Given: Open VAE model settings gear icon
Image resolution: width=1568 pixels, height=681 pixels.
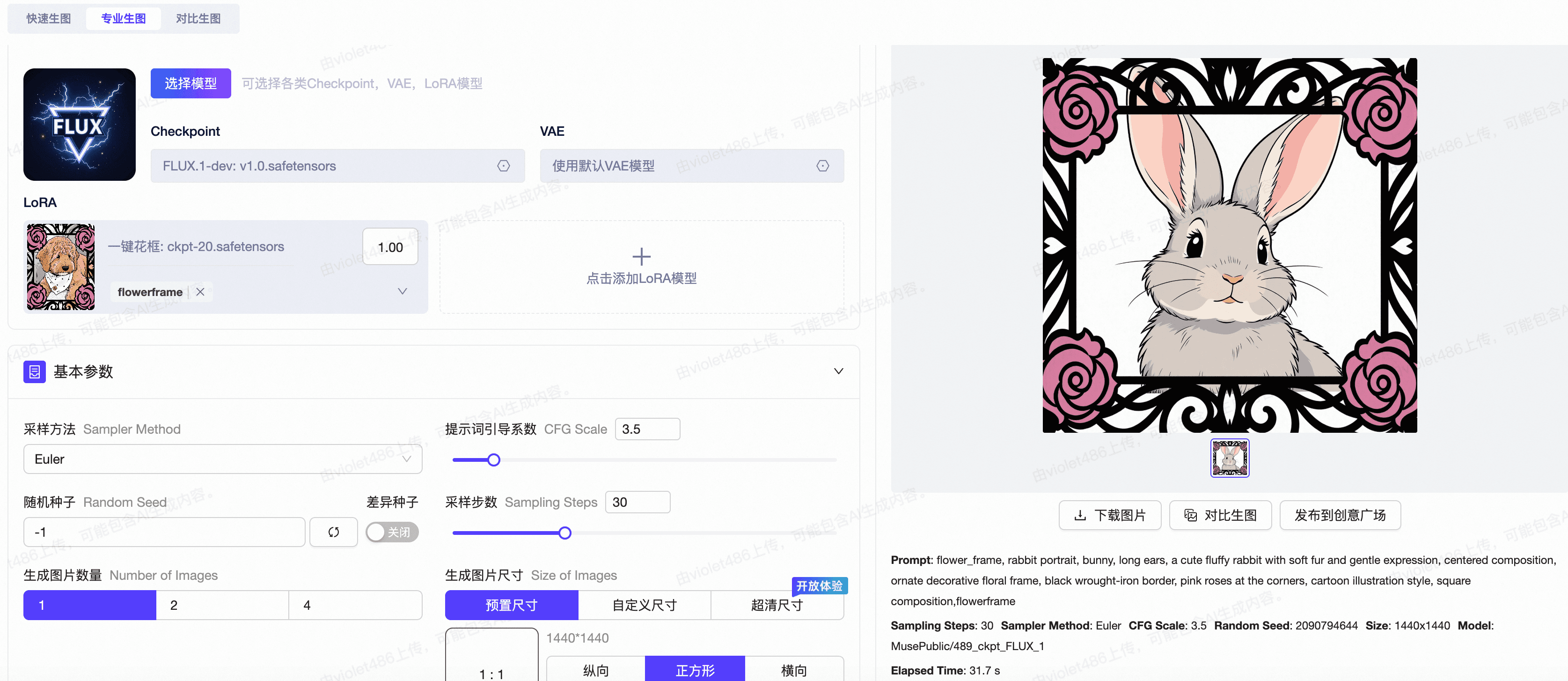Looking at the screenshot, I should tap(823, 165).
